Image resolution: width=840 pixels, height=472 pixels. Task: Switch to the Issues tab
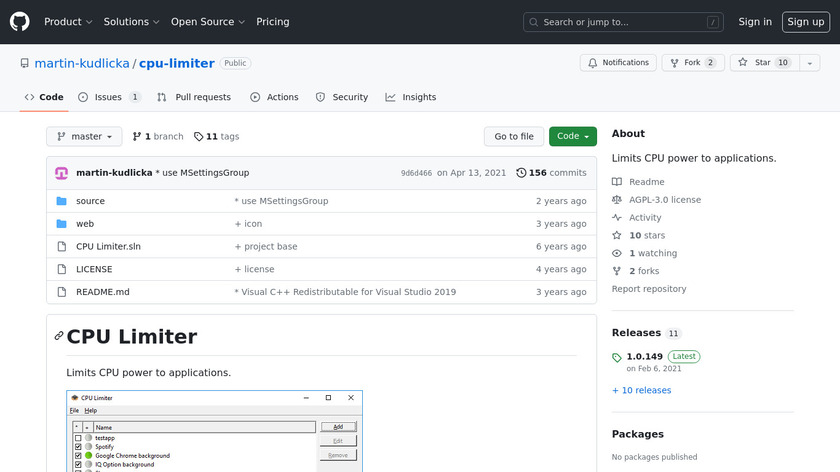coord(108,97)
